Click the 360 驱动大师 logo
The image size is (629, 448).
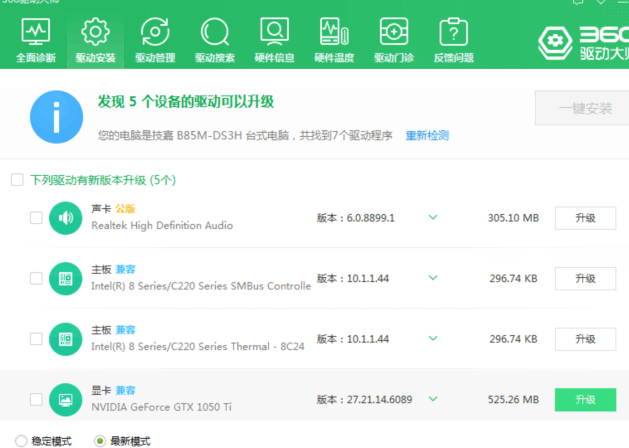(583, 43)
